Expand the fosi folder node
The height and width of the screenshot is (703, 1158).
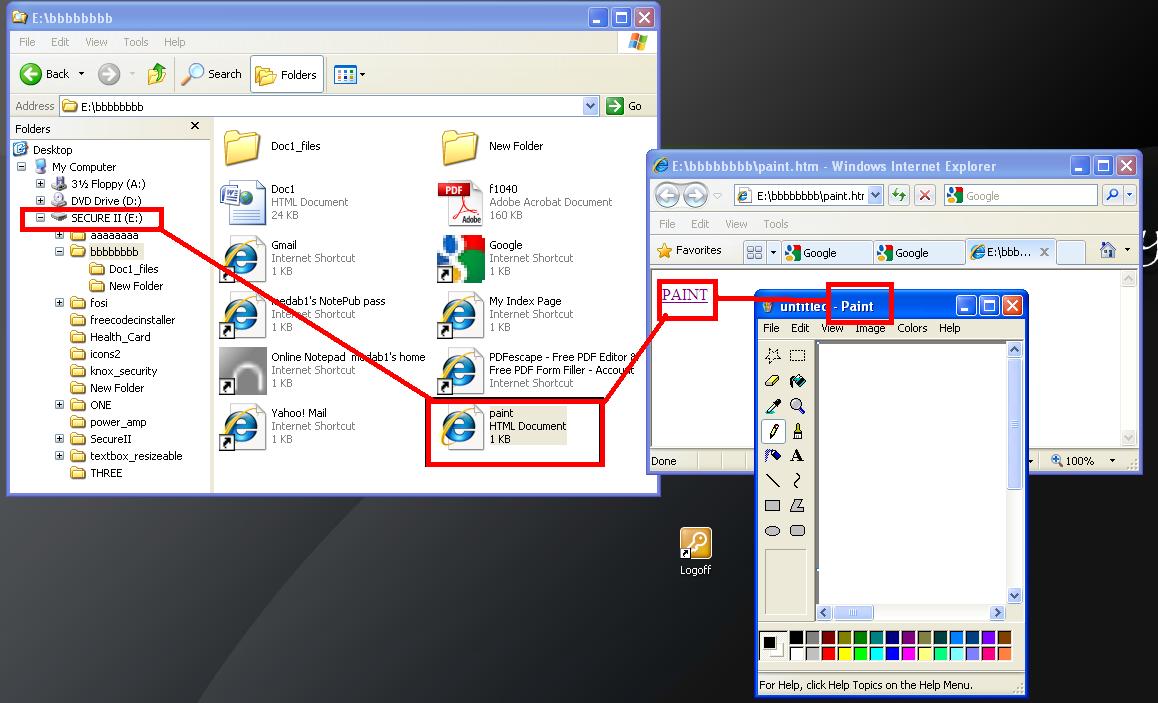(x=59, y=303)
